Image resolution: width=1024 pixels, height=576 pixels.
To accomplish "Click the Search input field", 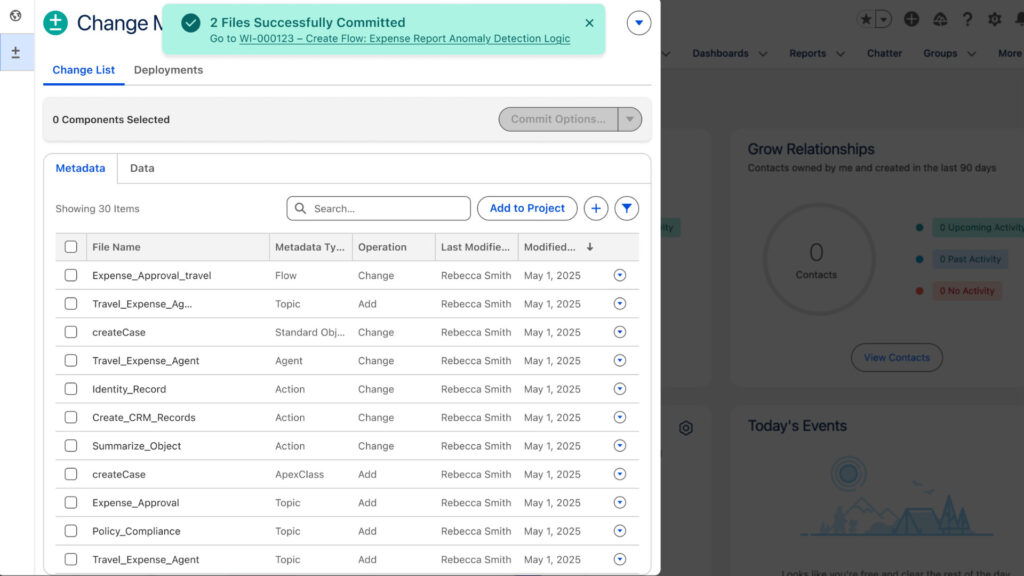I will tap(385, 208).
